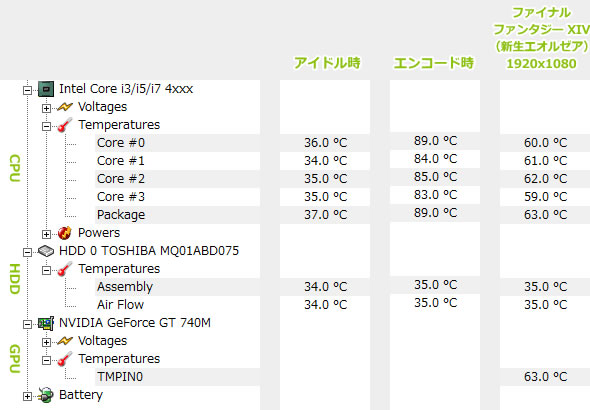Select the Core #0 temperature row
Image resolution: width=590 pixels, height=410 pixels.
point(177,143)
